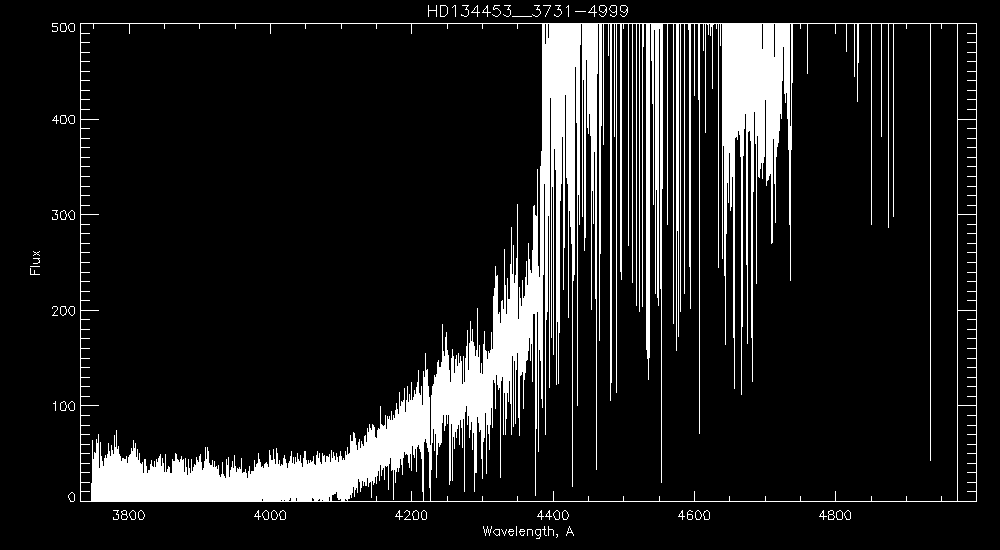Select the 4600 wavelength tick label
Screen dimensions: 1000x550
(x=694, y=516)
